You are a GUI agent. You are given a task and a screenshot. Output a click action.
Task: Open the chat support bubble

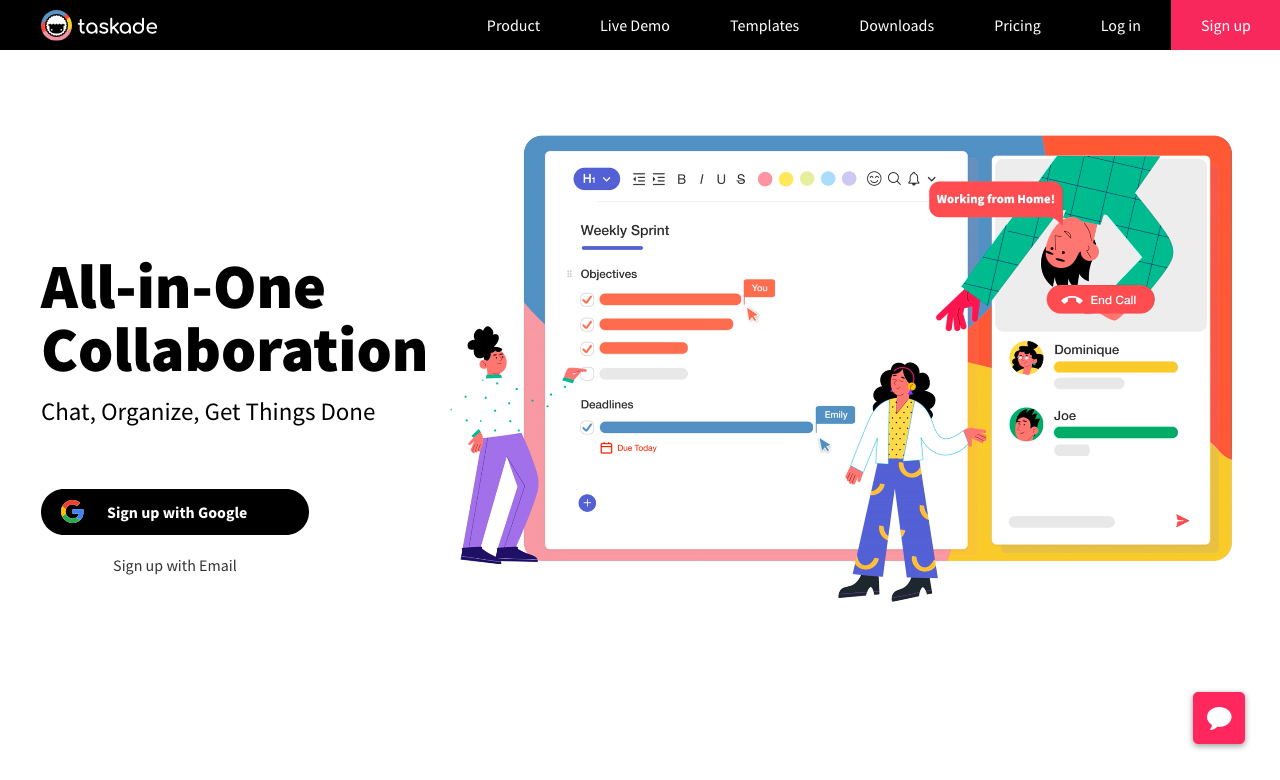pyautogui.click(x=1218, y=718)
